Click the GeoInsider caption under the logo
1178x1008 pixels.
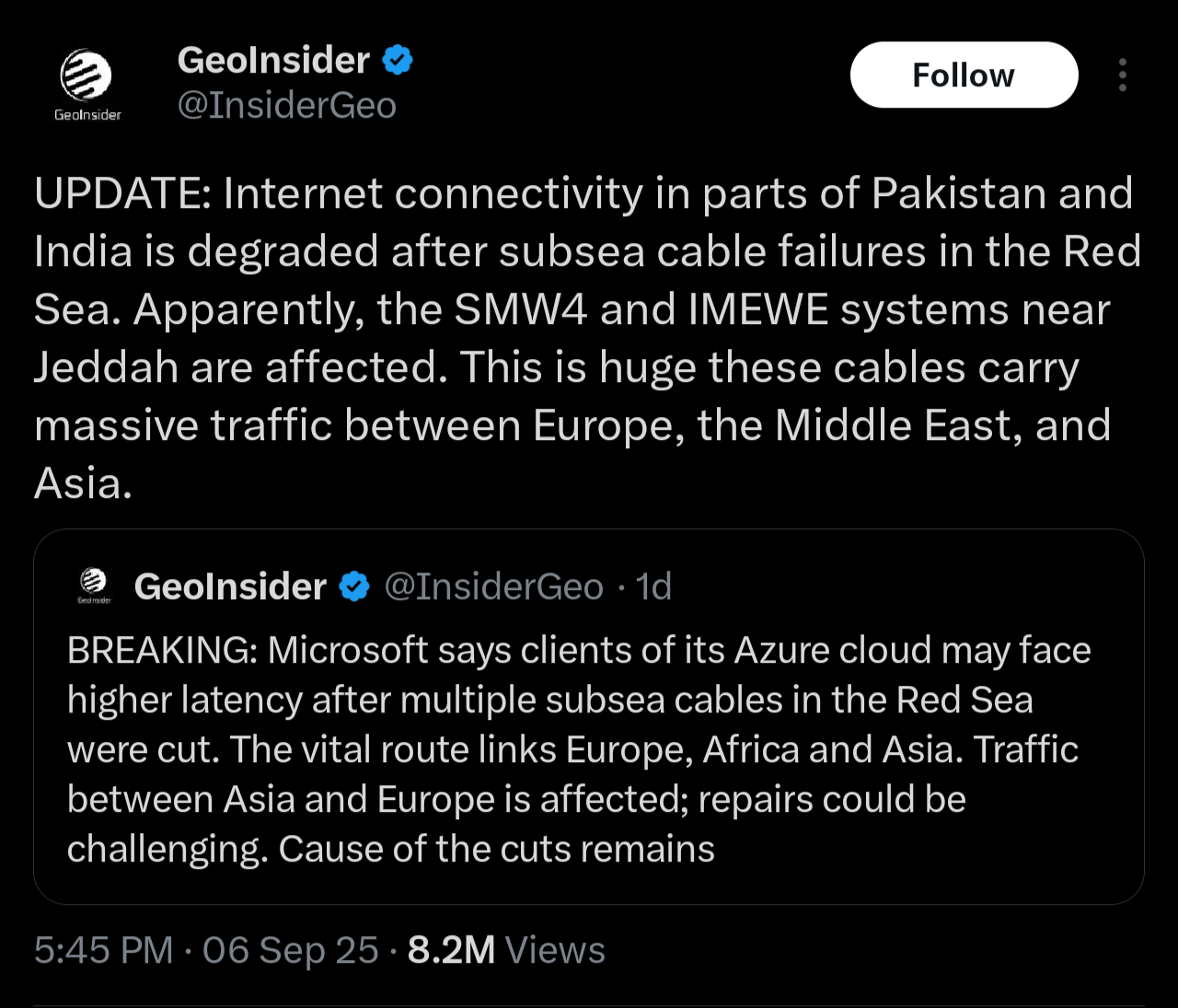pyautogui.click(x=87, y=115)
